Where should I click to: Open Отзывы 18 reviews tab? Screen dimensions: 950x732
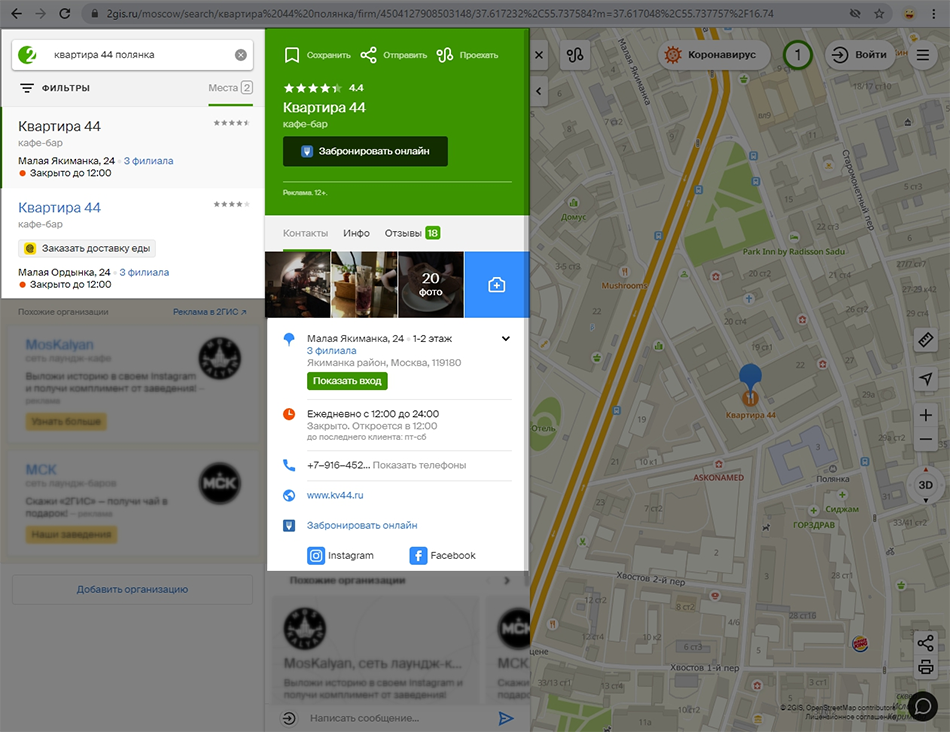click(412, 233)
